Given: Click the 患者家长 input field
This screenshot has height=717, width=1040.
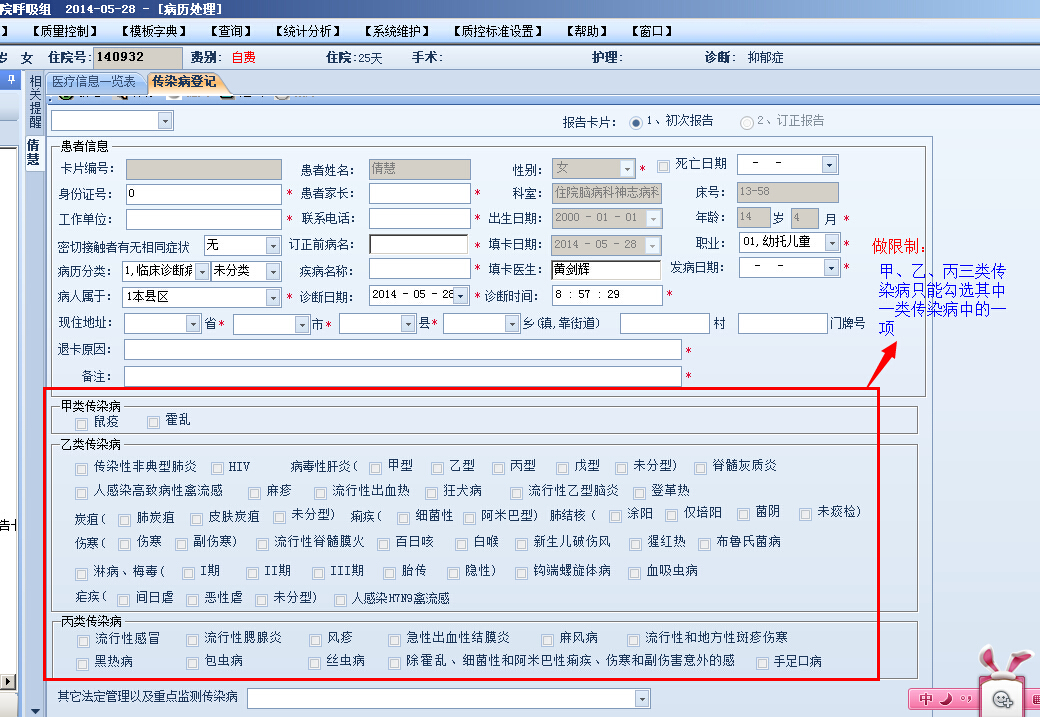Looking at the screenshot, I should [420, 194].
